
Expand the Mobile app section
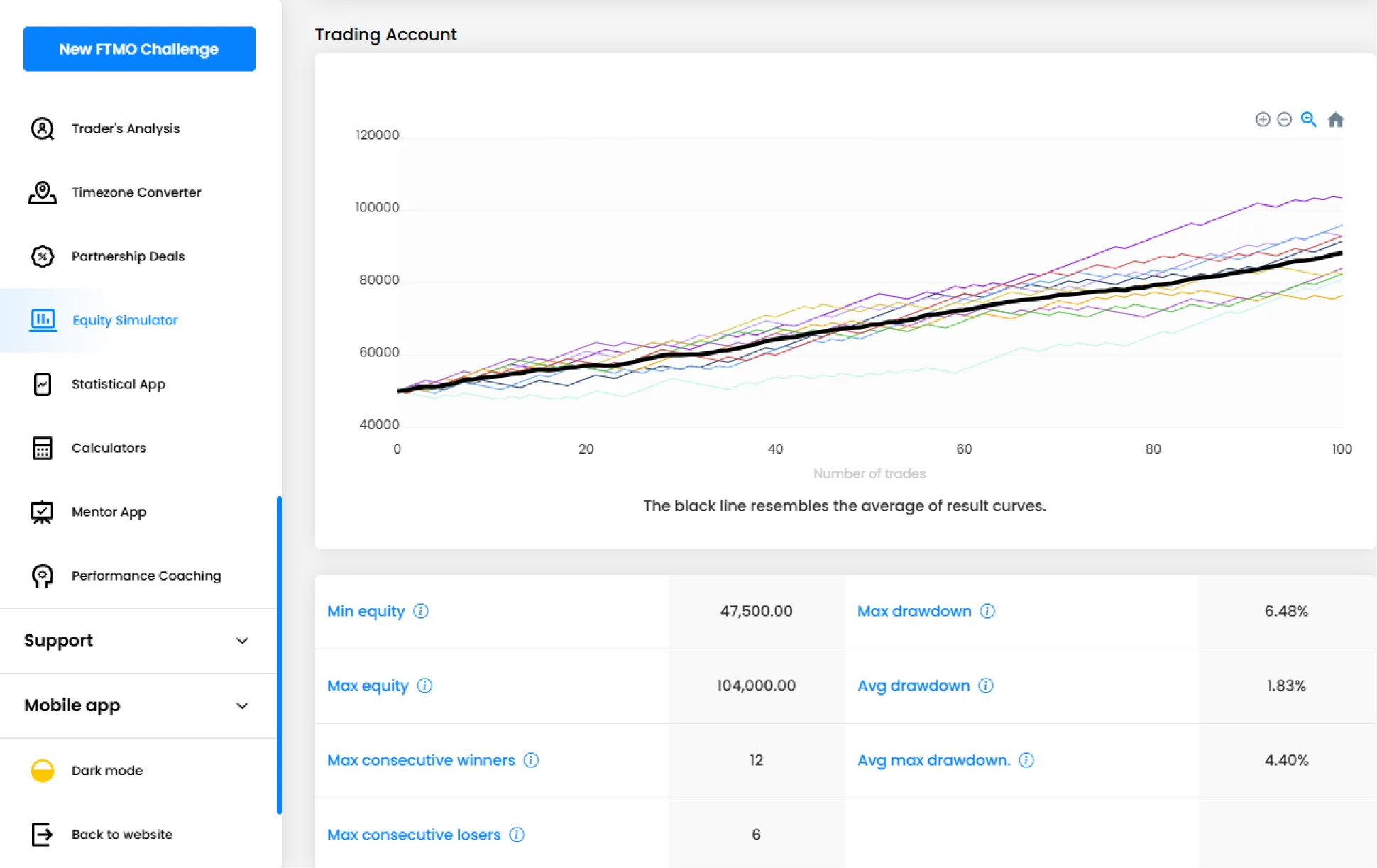click(x=242, y=705)
